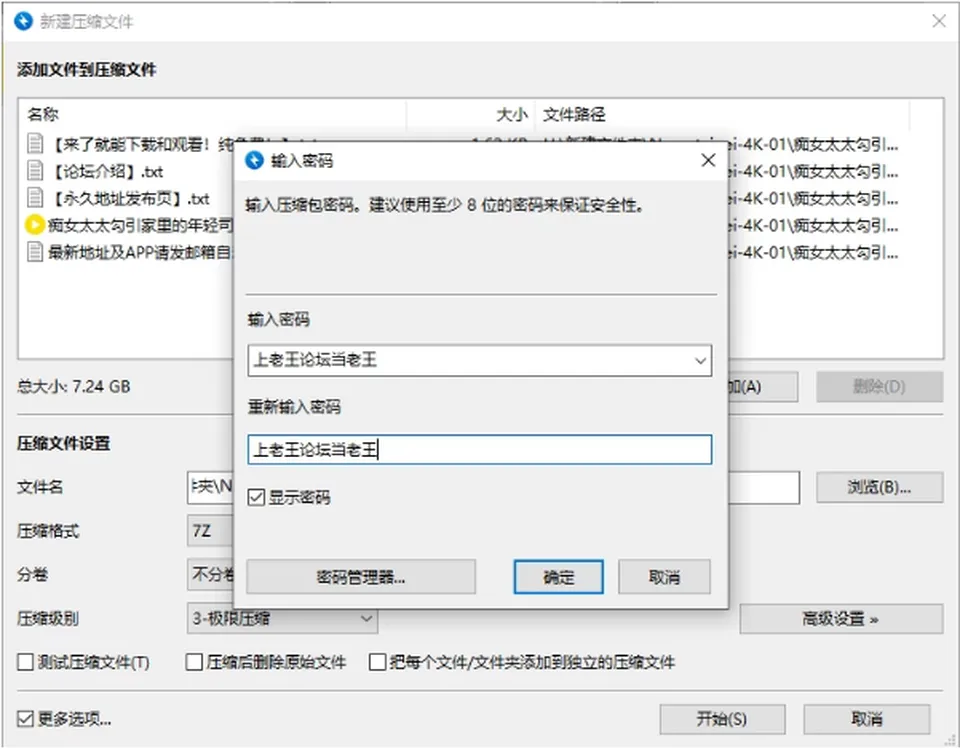Select the 【论坛介绍】.txt file name

click(106, 171)
